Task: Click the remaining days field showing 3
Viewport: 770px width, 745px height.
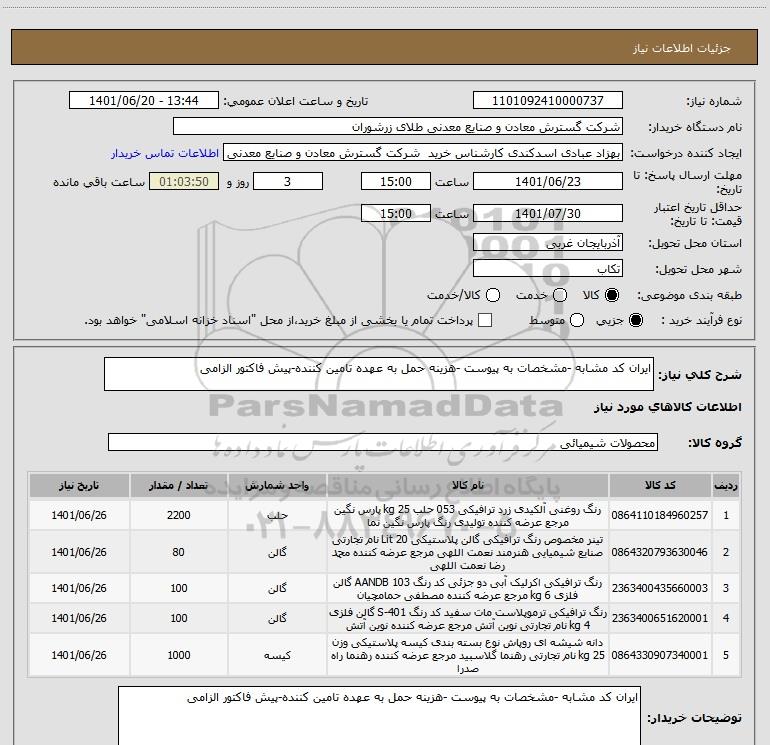Action: click(288, 181)
